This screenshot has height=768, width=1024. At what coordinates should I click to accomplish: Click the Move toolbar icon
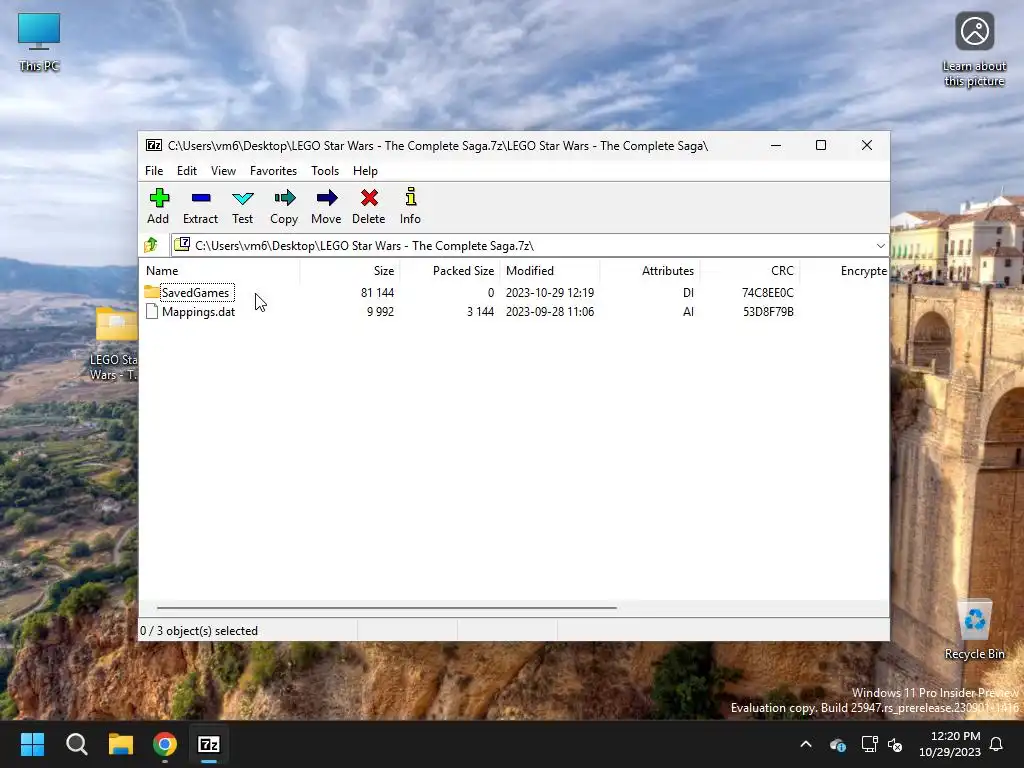[x=327, y=198]
